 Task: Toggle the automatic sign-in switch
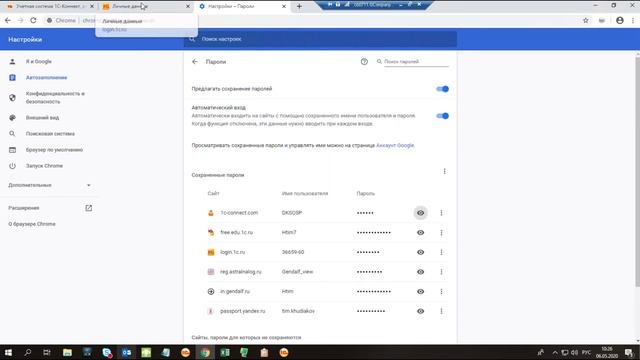pos(442,116)
